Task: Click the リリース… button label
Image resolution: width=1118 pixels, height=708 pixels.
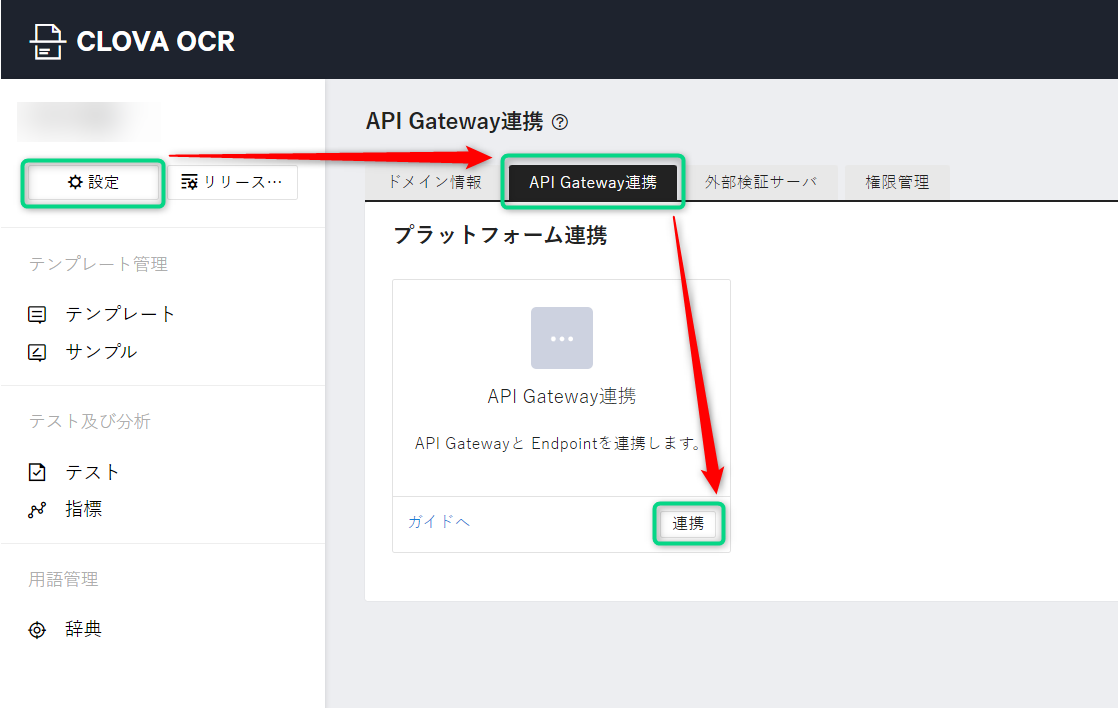Action: 243,182
